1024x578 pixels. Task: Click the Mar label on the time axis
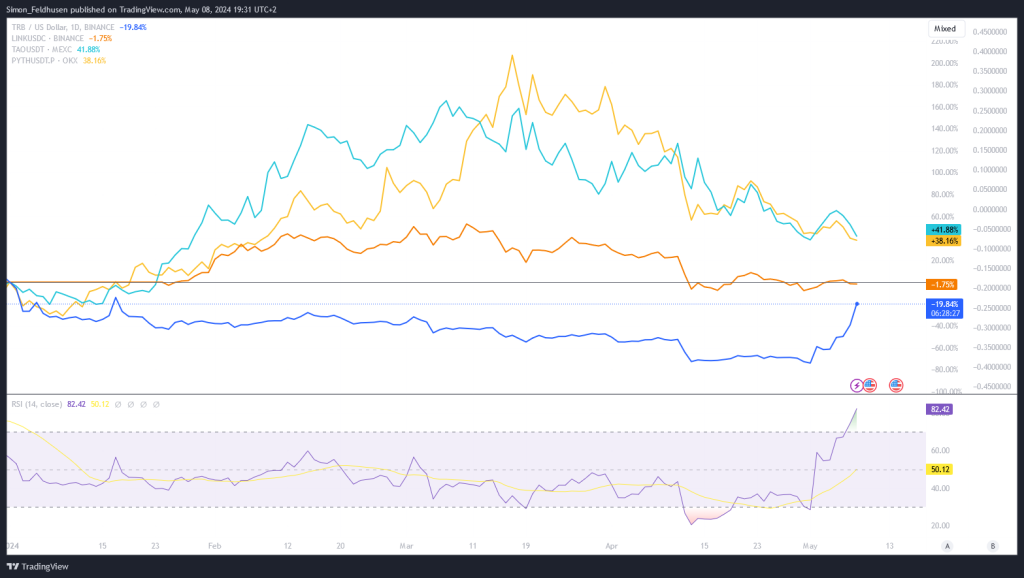point(406,546)
